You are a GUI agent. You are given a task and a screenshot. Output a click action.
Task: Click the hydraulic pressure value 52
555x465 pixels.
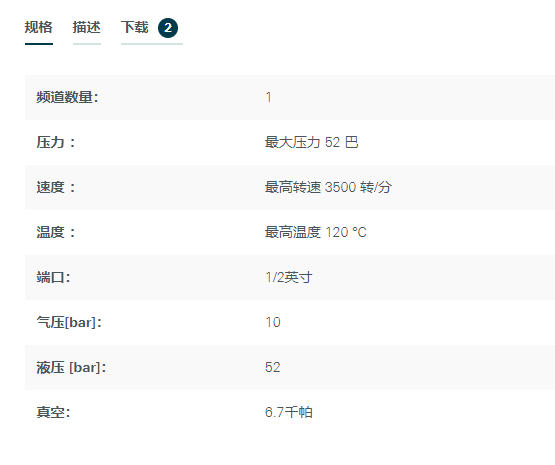273,367
